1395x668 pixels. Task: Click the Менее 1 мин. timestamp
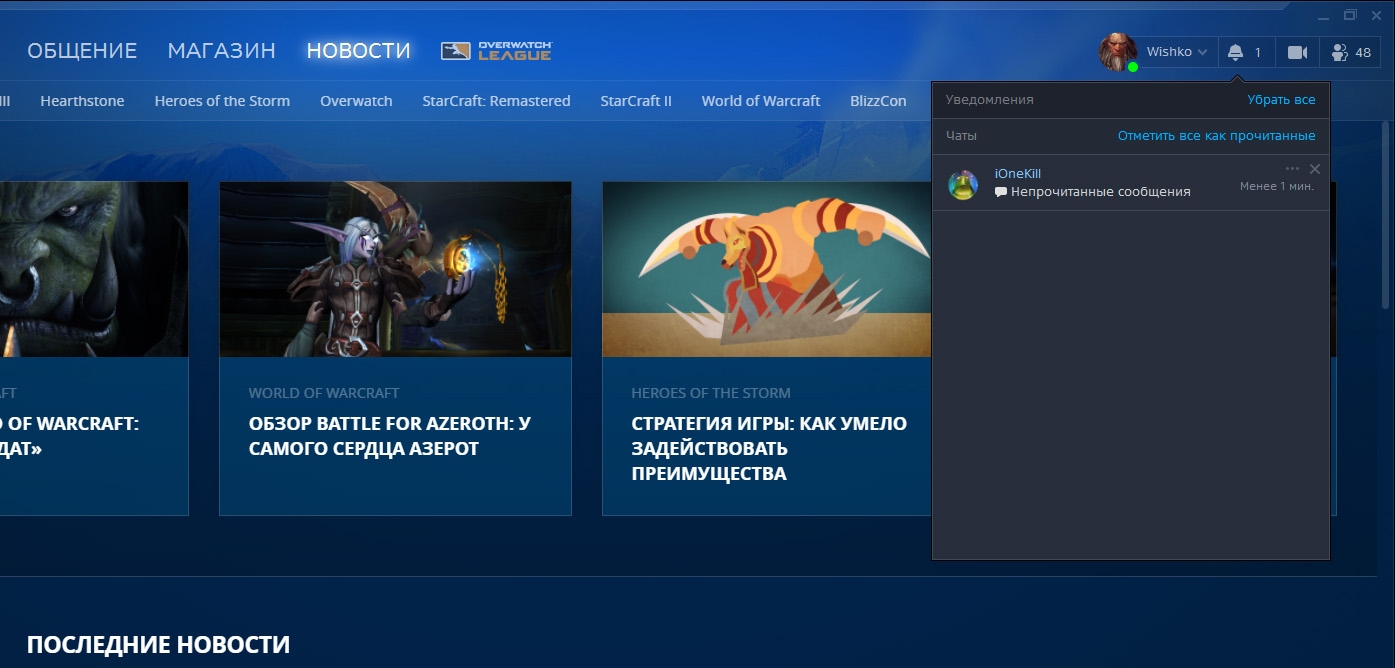pyautogui.click(x=1277, y=186)
